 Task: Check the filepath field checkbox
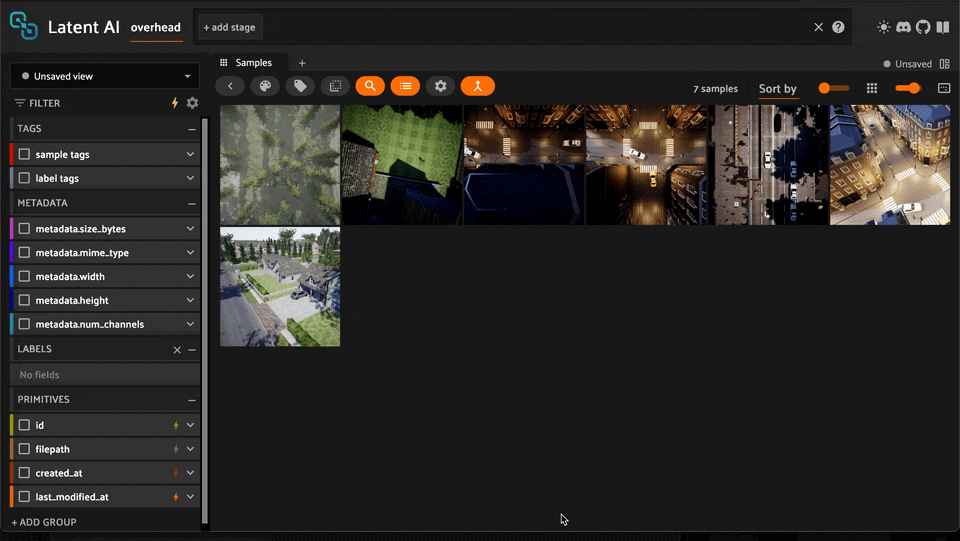(24, 449)
